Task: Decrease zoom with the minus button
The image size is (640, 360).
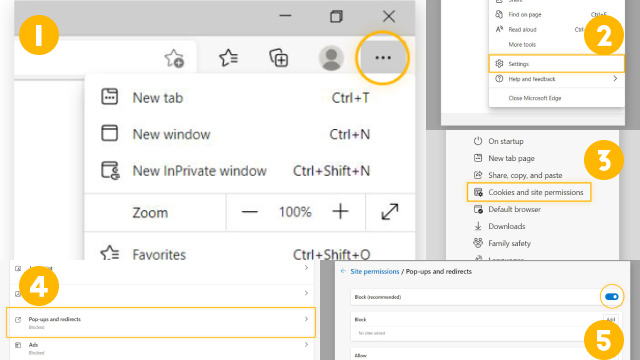Action: 249,212
